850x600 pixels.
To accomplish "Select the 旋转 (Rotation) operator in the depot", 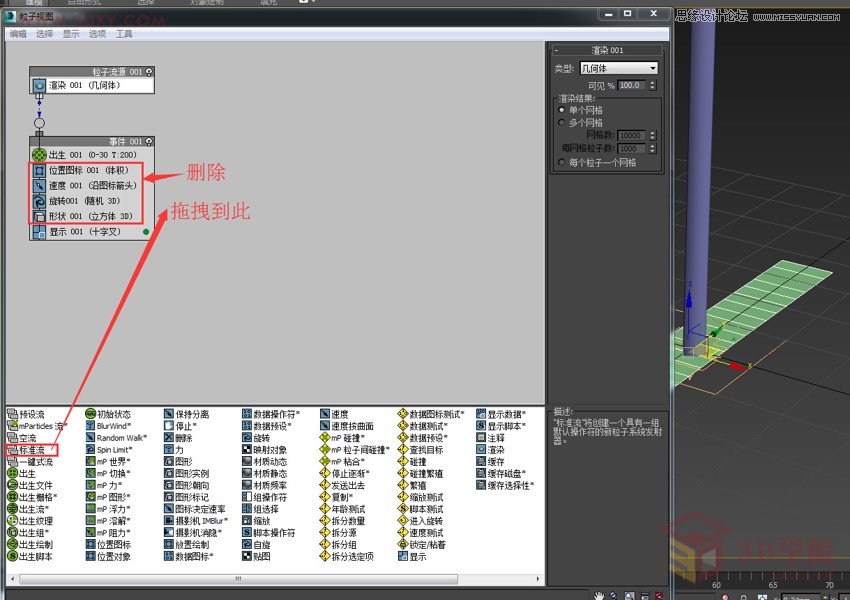I will [x=256, y=439].
